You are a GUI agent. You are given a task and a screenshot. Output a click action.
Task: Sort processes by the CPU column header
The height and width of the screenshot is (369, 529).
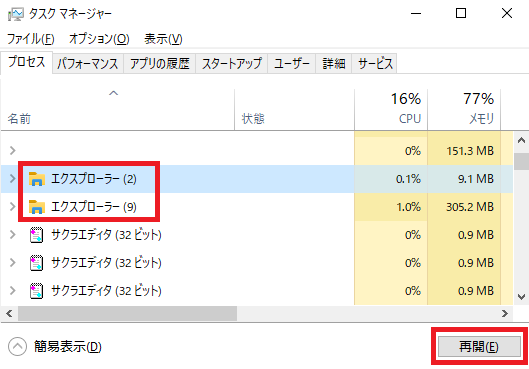(391, 109)
